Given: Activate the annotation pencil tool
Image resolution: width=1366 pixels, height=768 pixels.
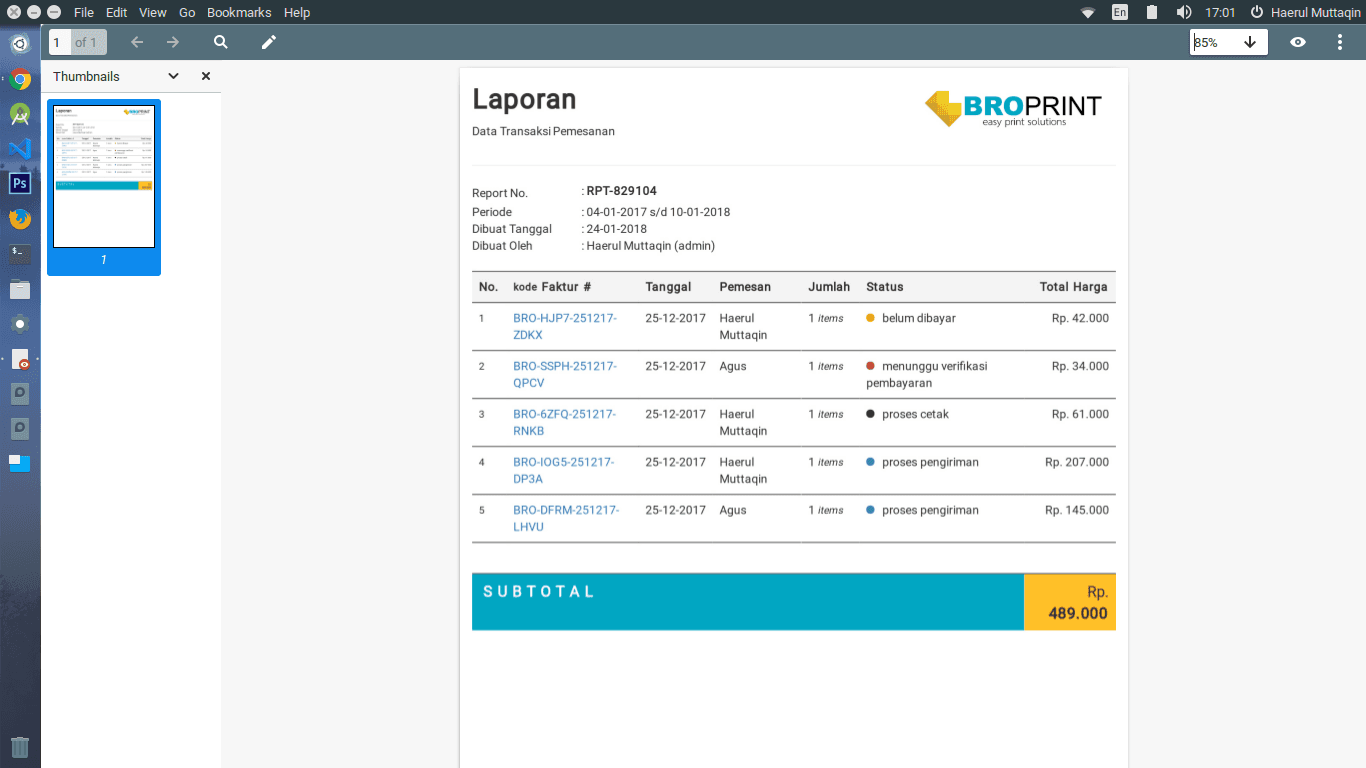Looking at the screenshot, I should click(268, 42).
